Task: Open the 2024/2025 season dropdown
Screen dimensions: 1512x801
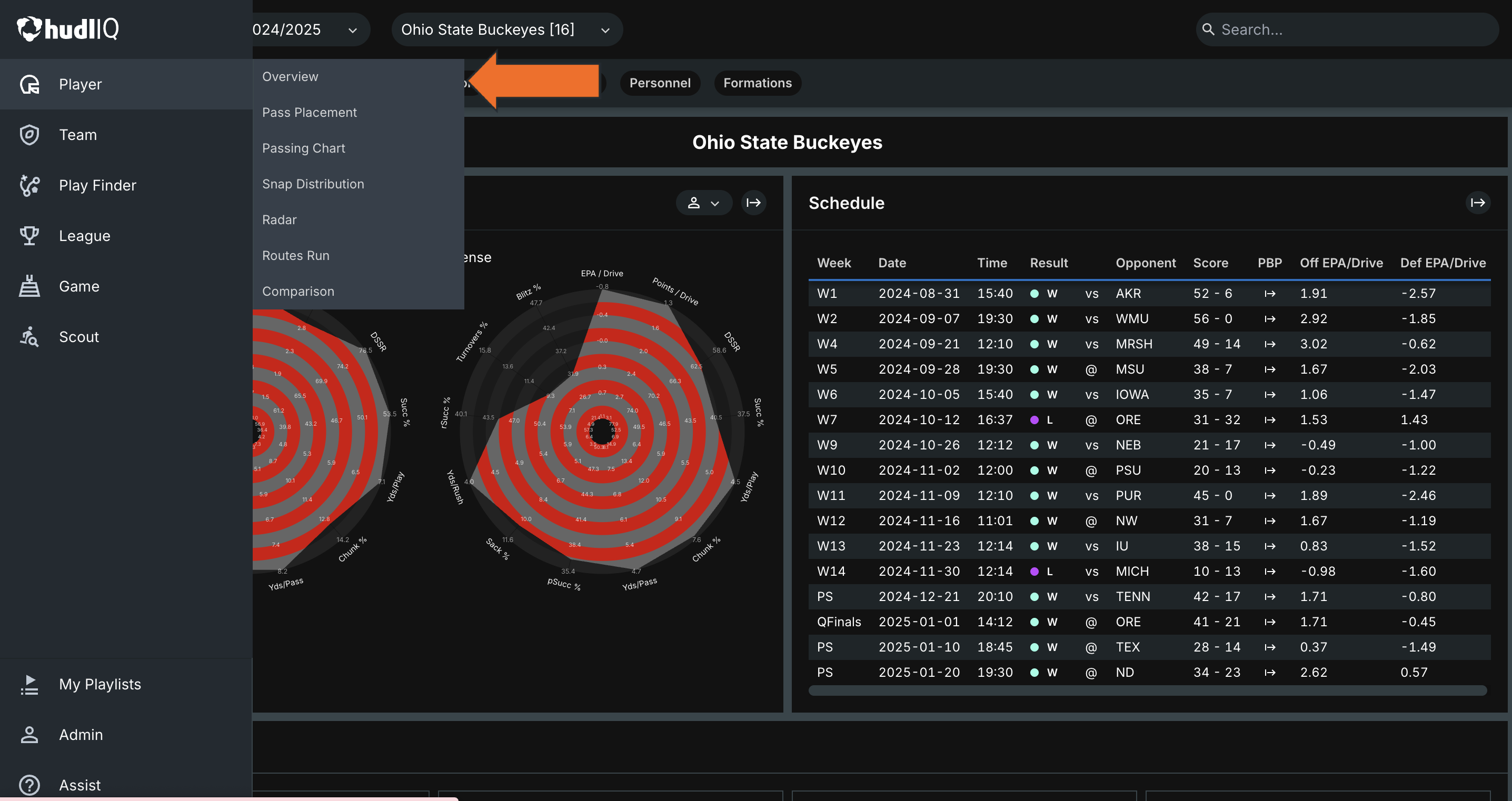Action: 311,29
